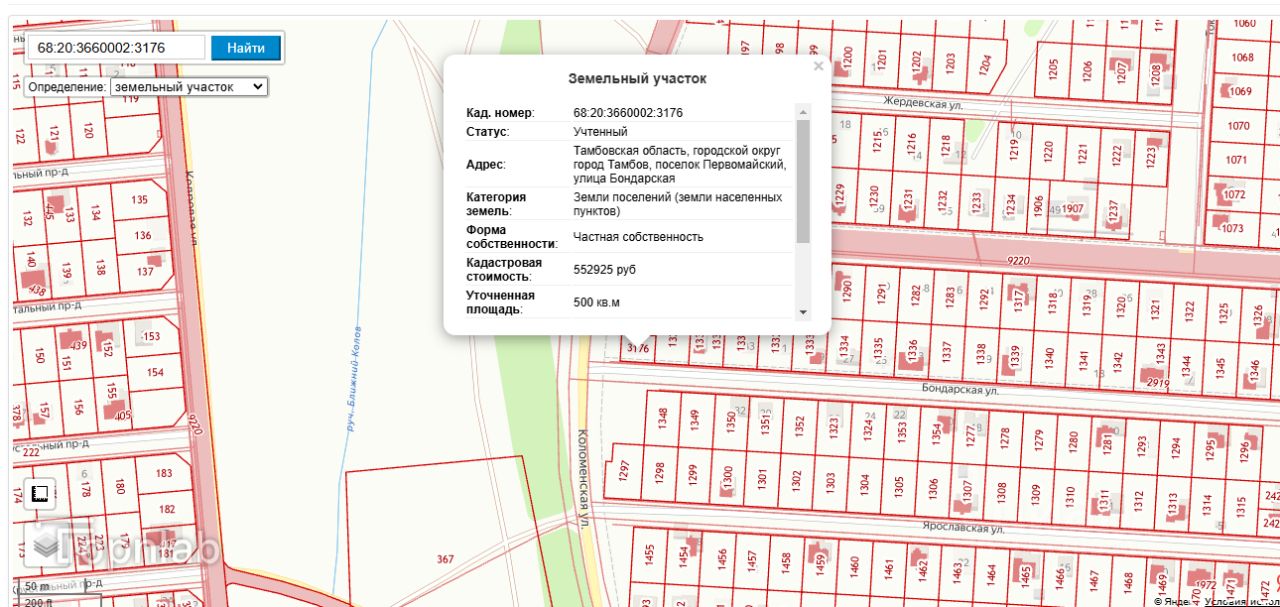
Task: Click the Коломенская ул. street label
Action: pos(584,478)
